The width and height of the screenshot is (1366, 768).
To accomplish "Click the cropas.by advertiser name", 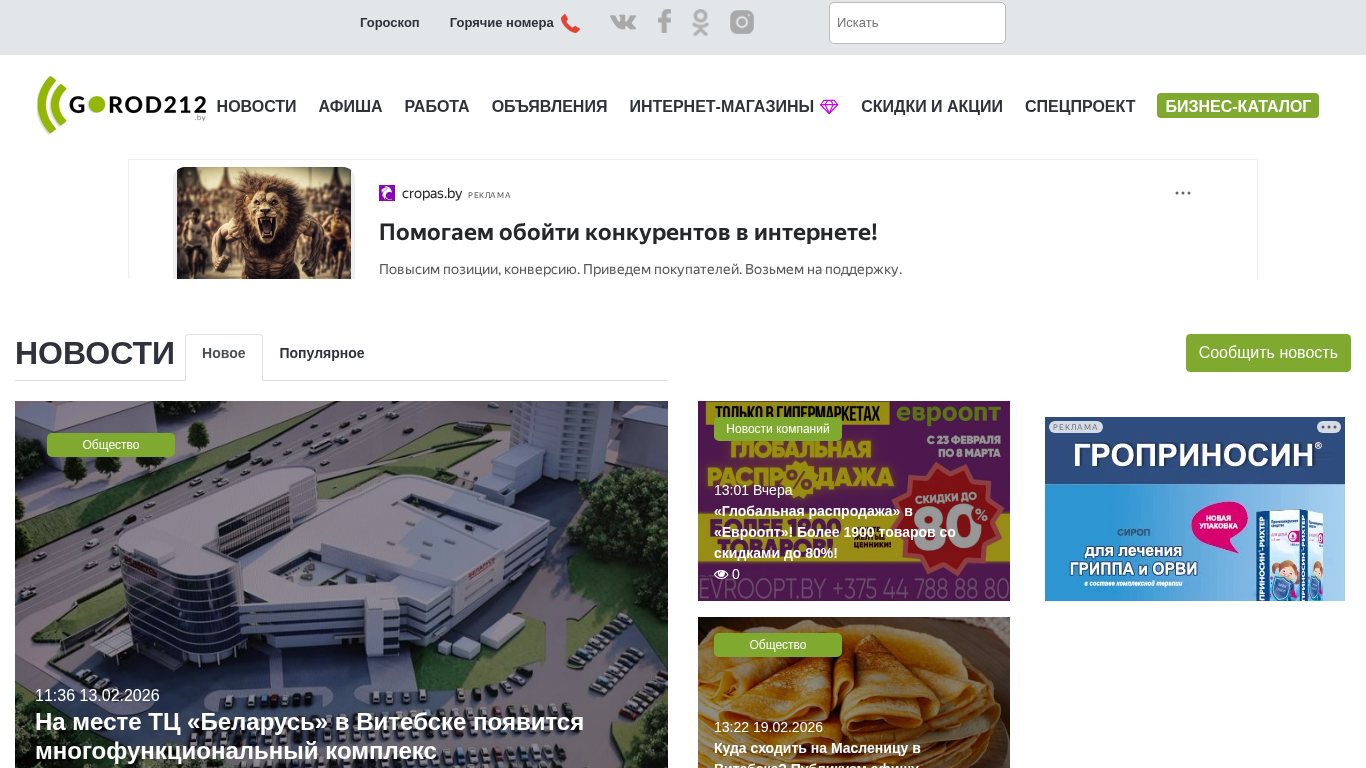I will 432,193.
